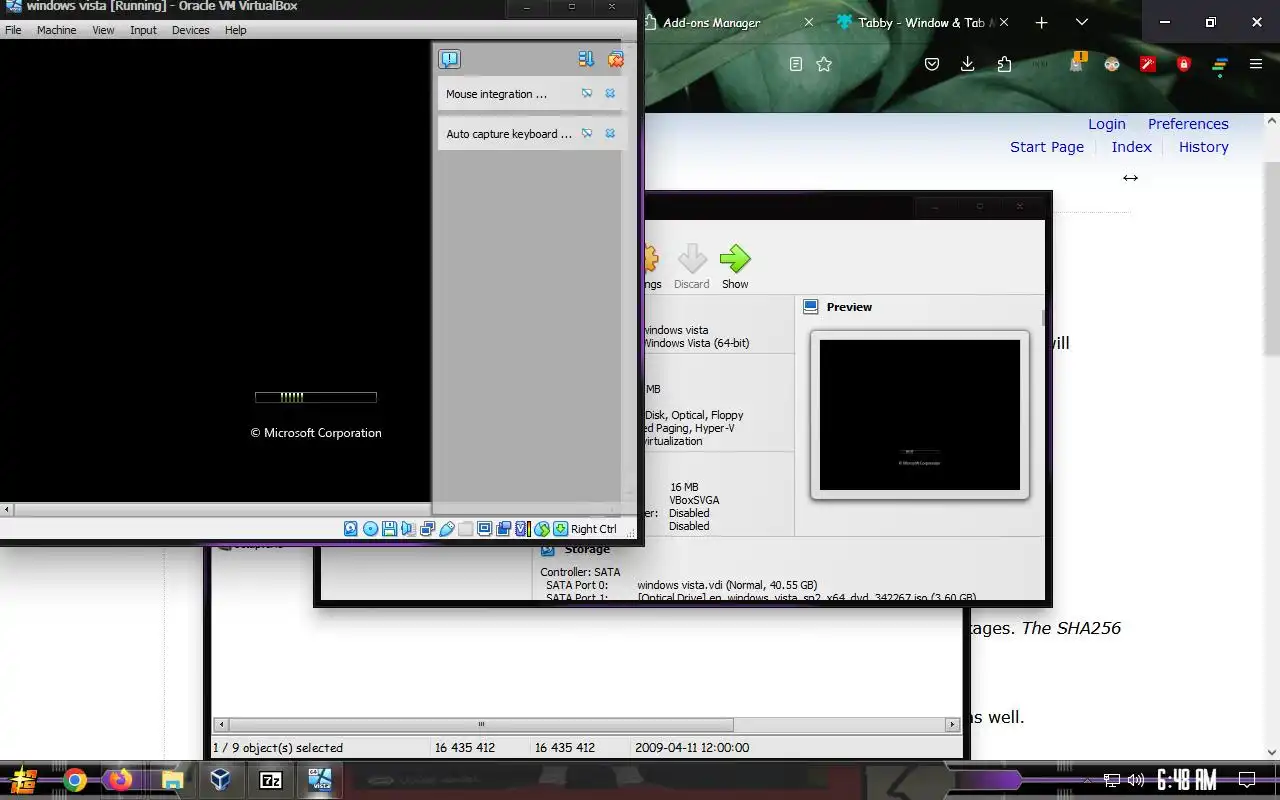Open the Firefox downloads panel
1280x800 pixels.
pyautogui.click(x=968, y=64)
